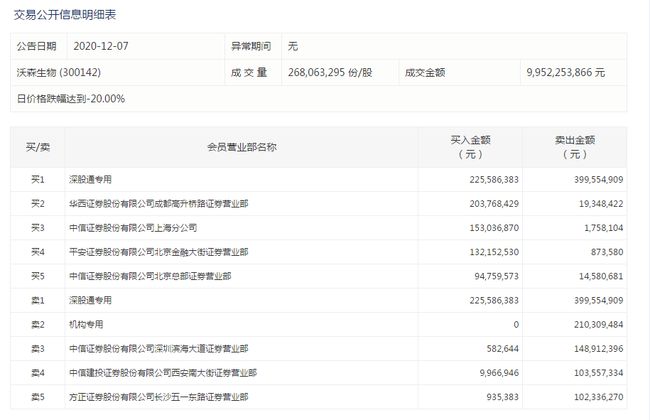Click the 买入金额 column header

(x=471, y=147)
